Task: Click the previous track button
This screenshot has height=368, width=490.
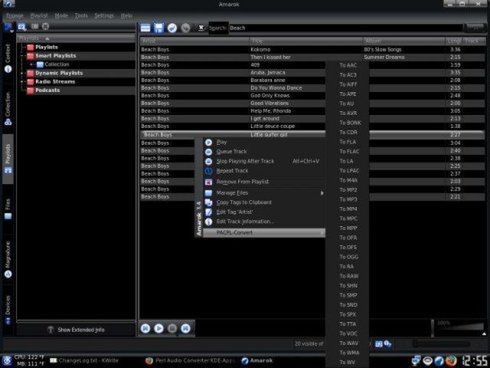Action: (145, 328)
